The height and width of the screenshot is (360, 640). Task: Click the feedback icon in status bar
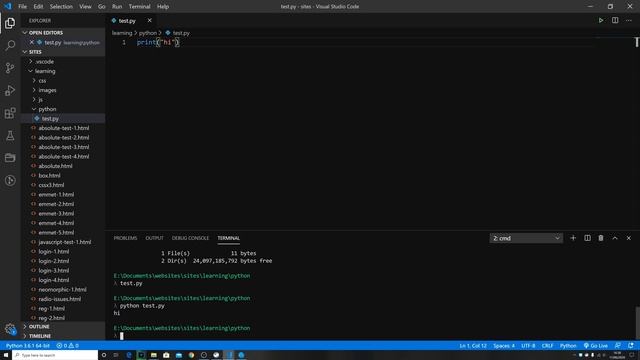tap(618, 346)
